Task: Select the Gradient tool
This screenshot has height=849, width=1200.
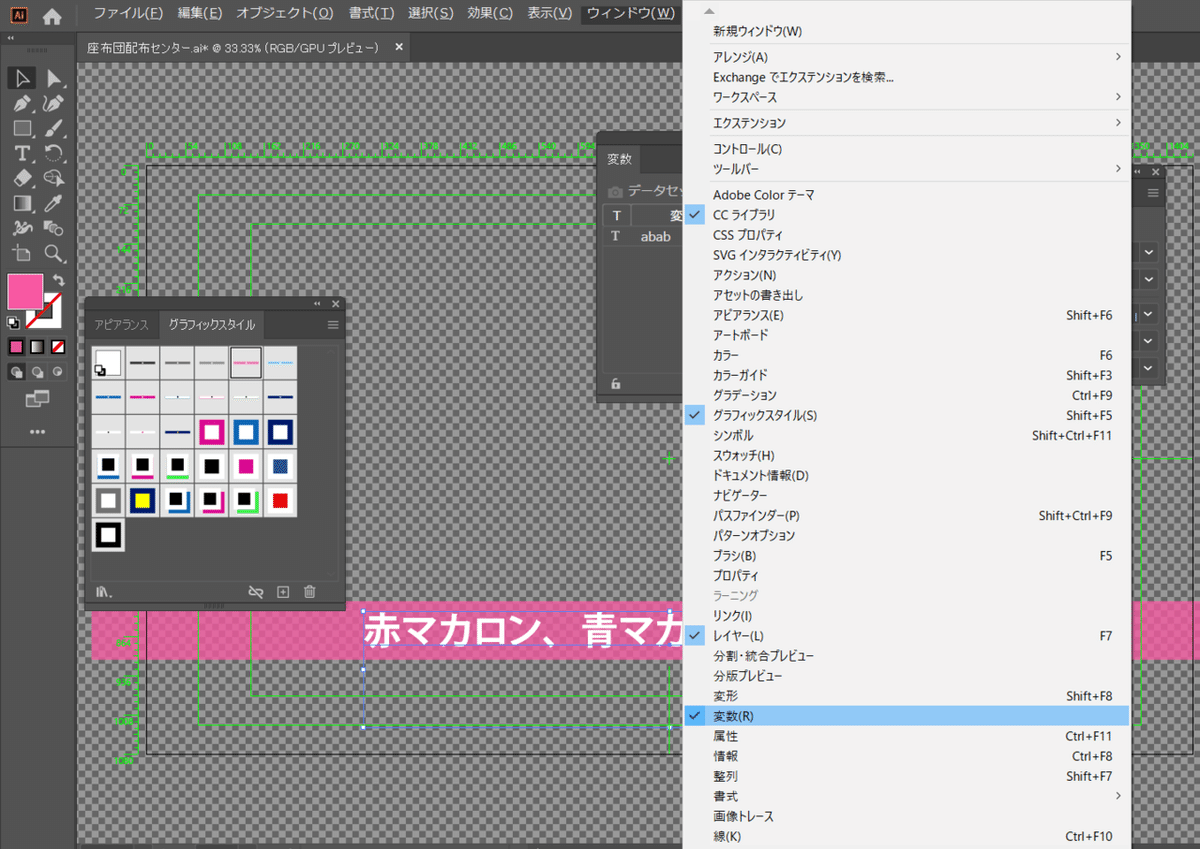Action: pos(22,203)
